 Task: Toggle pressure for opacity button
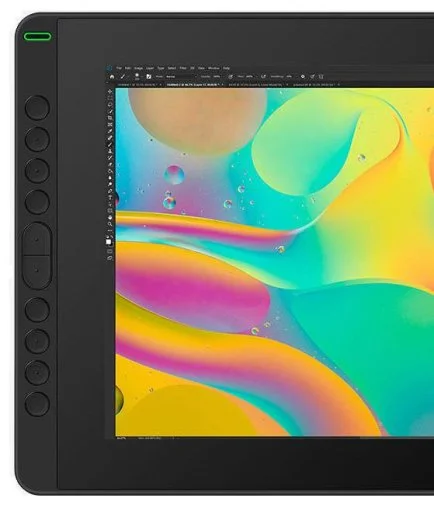pyautogui.click(x=231, y=77)
